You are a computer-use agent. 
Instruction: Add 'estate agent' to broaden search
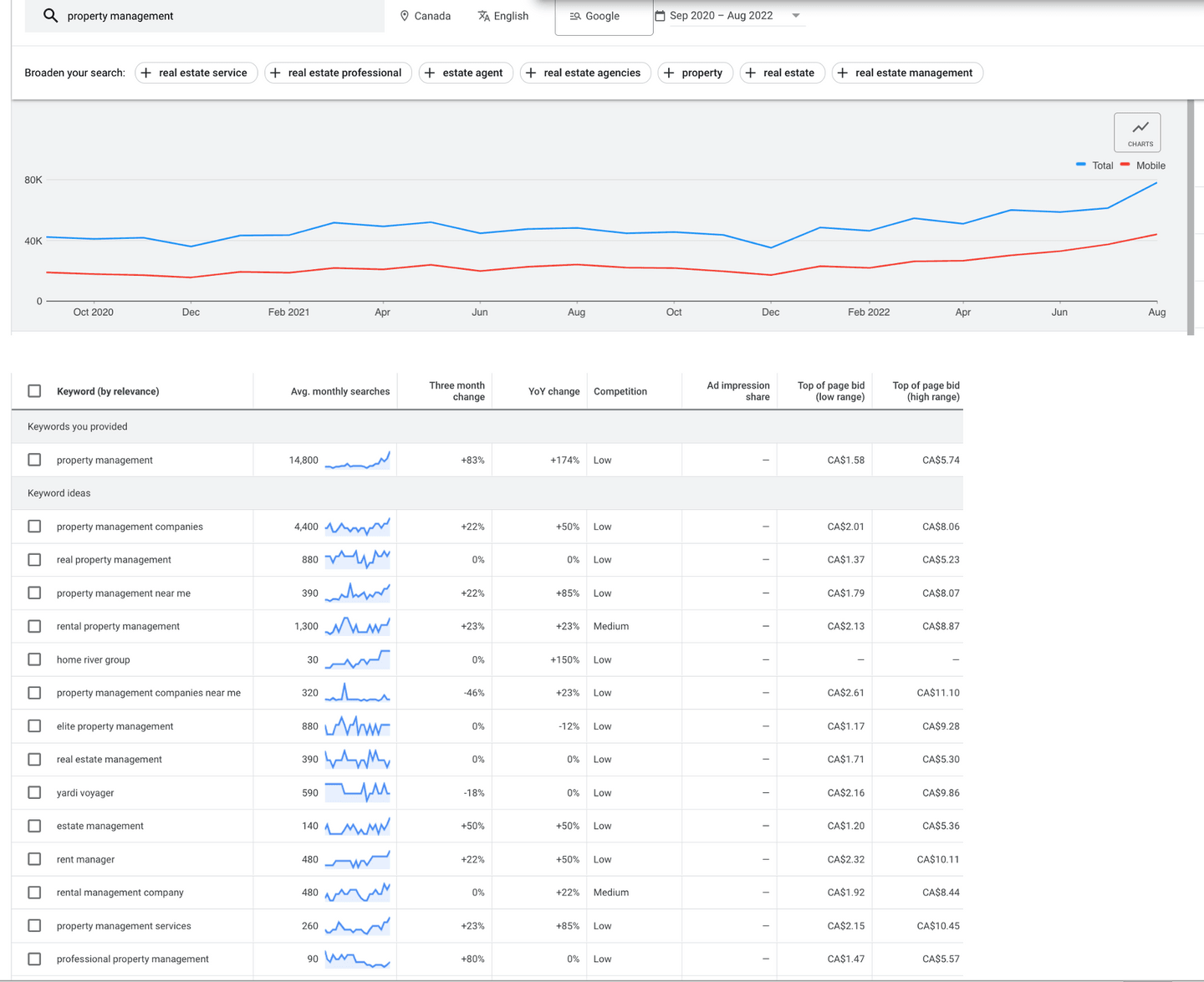click(x=466, y=73)
